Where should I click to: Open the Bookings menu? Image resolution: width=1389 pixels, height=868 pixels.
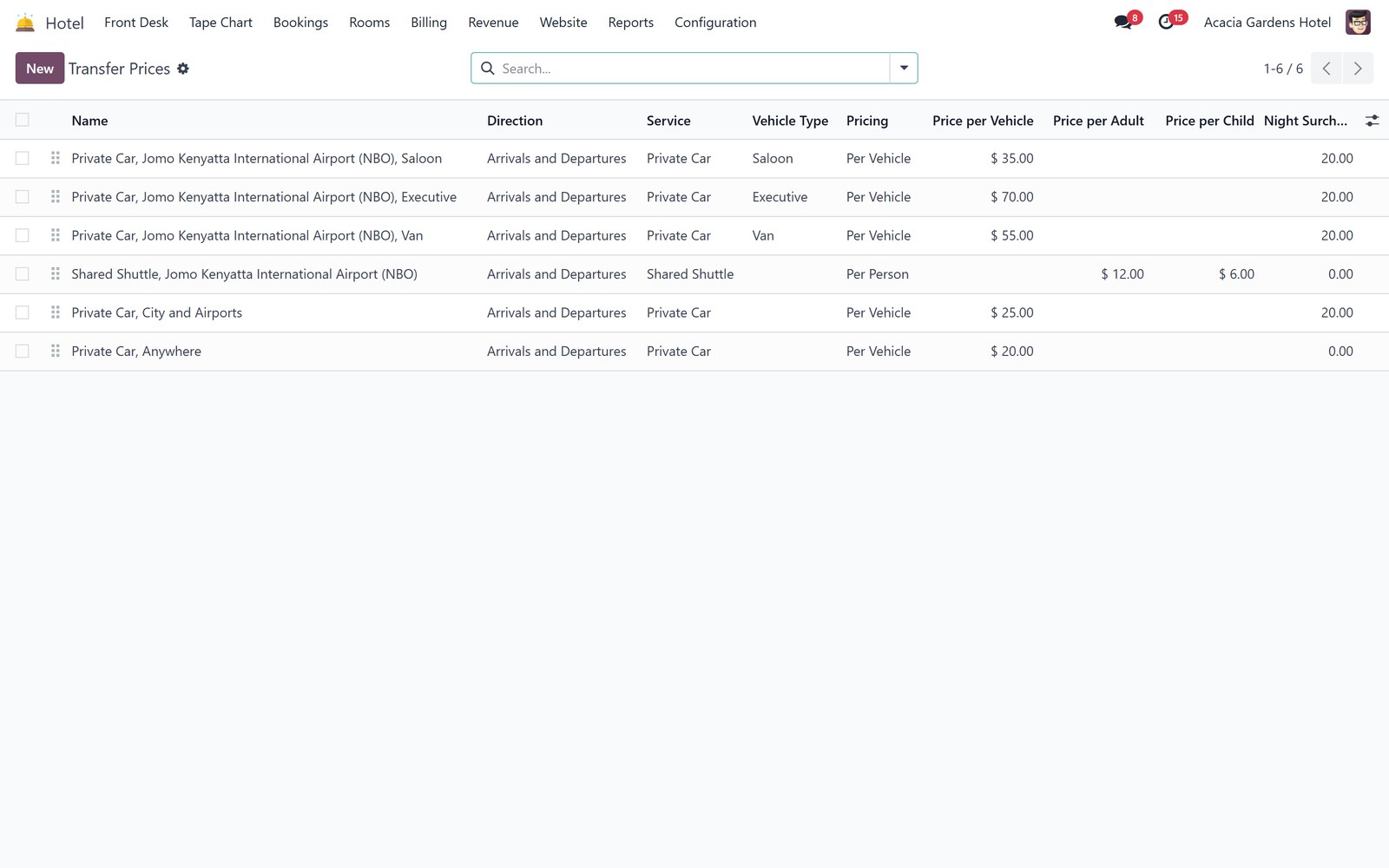point(300,23)
